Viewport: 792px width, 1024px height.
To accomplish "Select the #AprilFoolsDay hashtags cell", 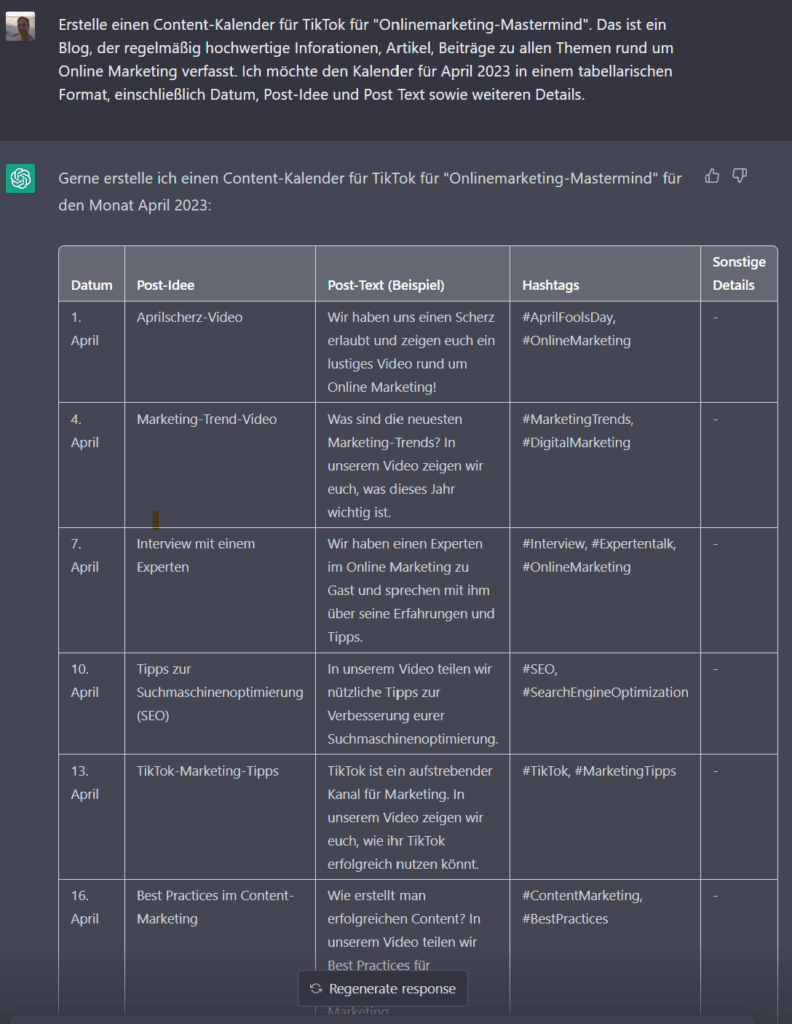I will point(576,329).
